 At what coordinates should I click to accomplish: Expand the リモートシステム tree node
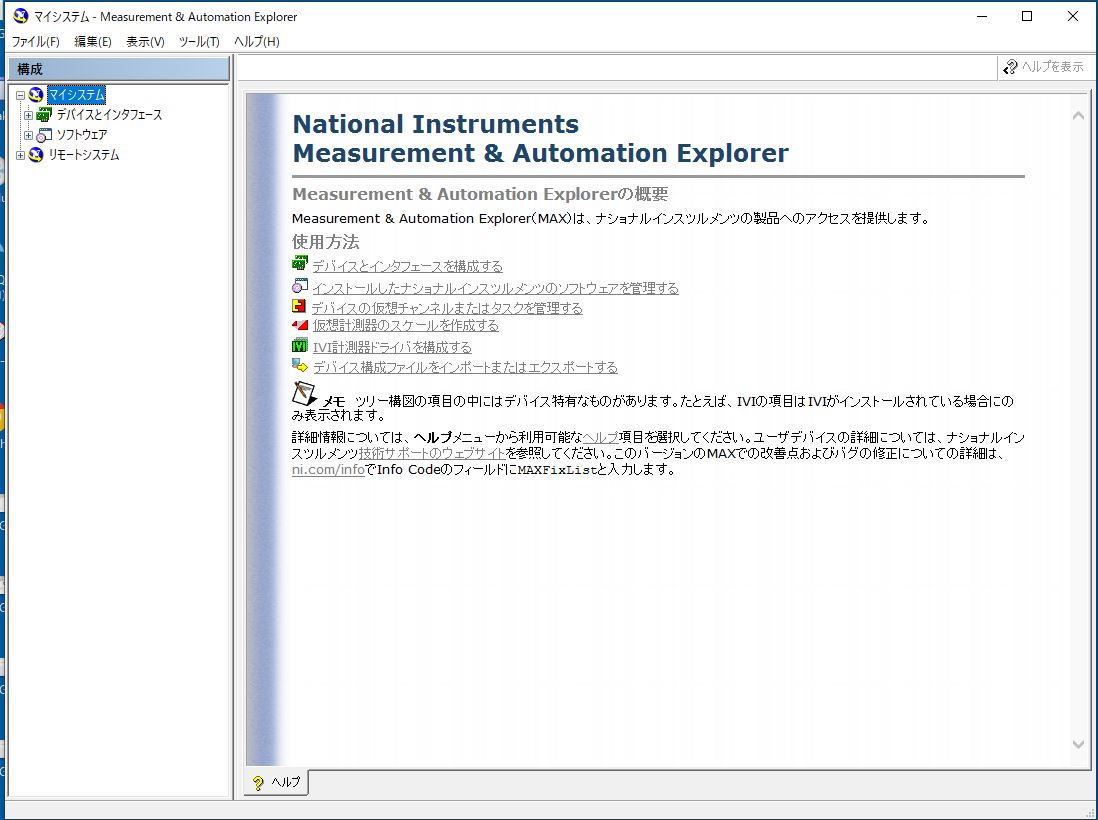(20, 155)
